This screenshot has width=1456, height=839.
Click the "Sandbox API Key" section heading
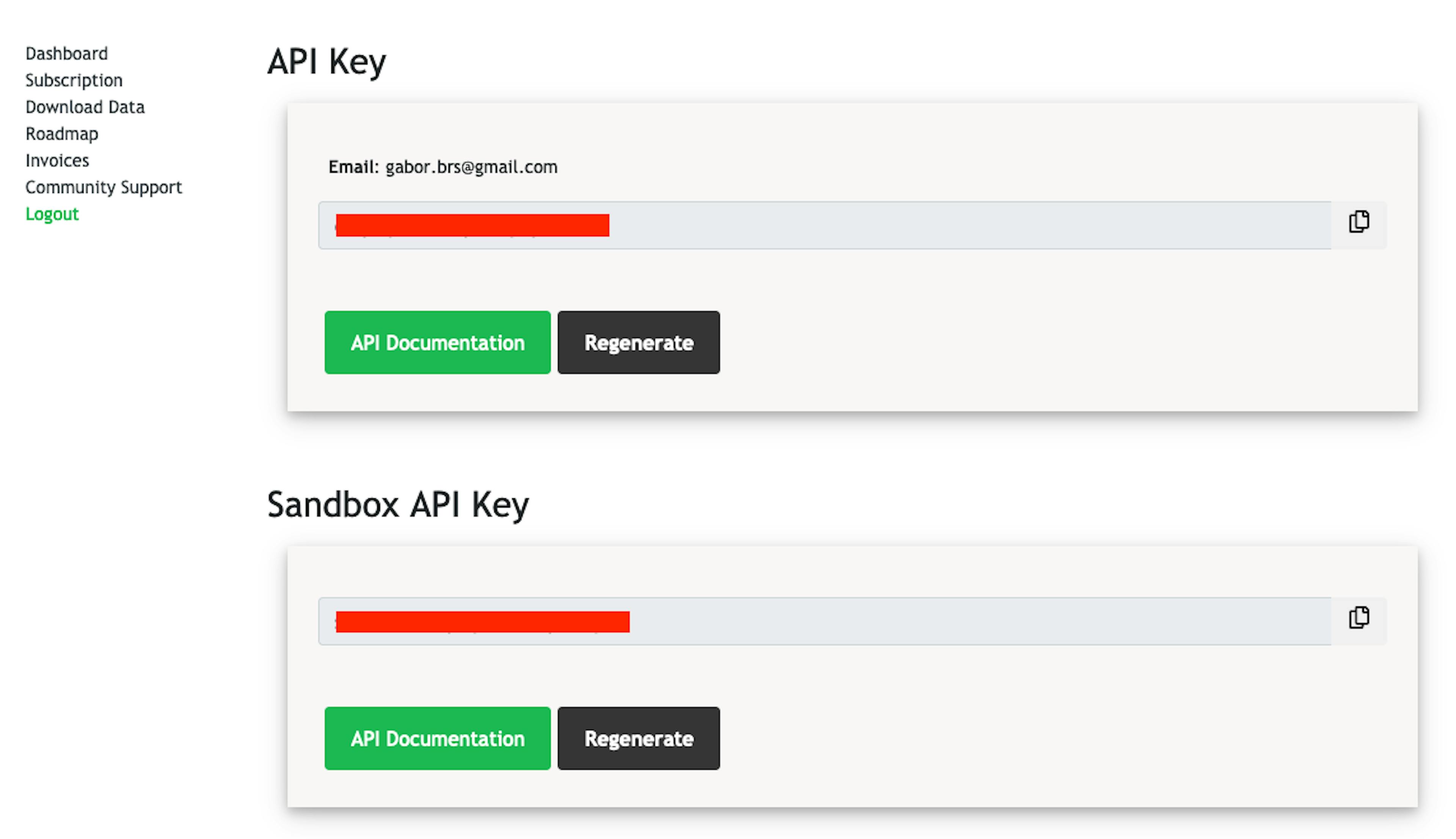397,505
